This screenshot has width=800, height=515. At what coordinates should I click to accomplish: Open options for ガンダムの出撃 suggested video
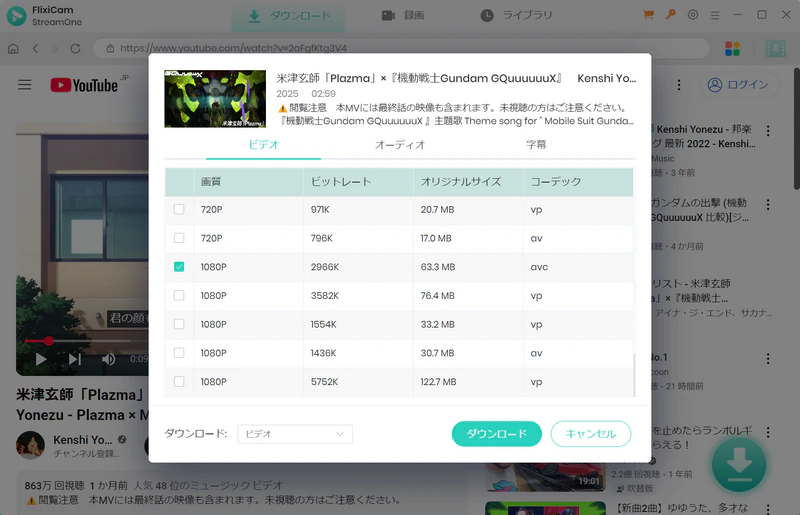pyautogui.click(x=768, y=205)
